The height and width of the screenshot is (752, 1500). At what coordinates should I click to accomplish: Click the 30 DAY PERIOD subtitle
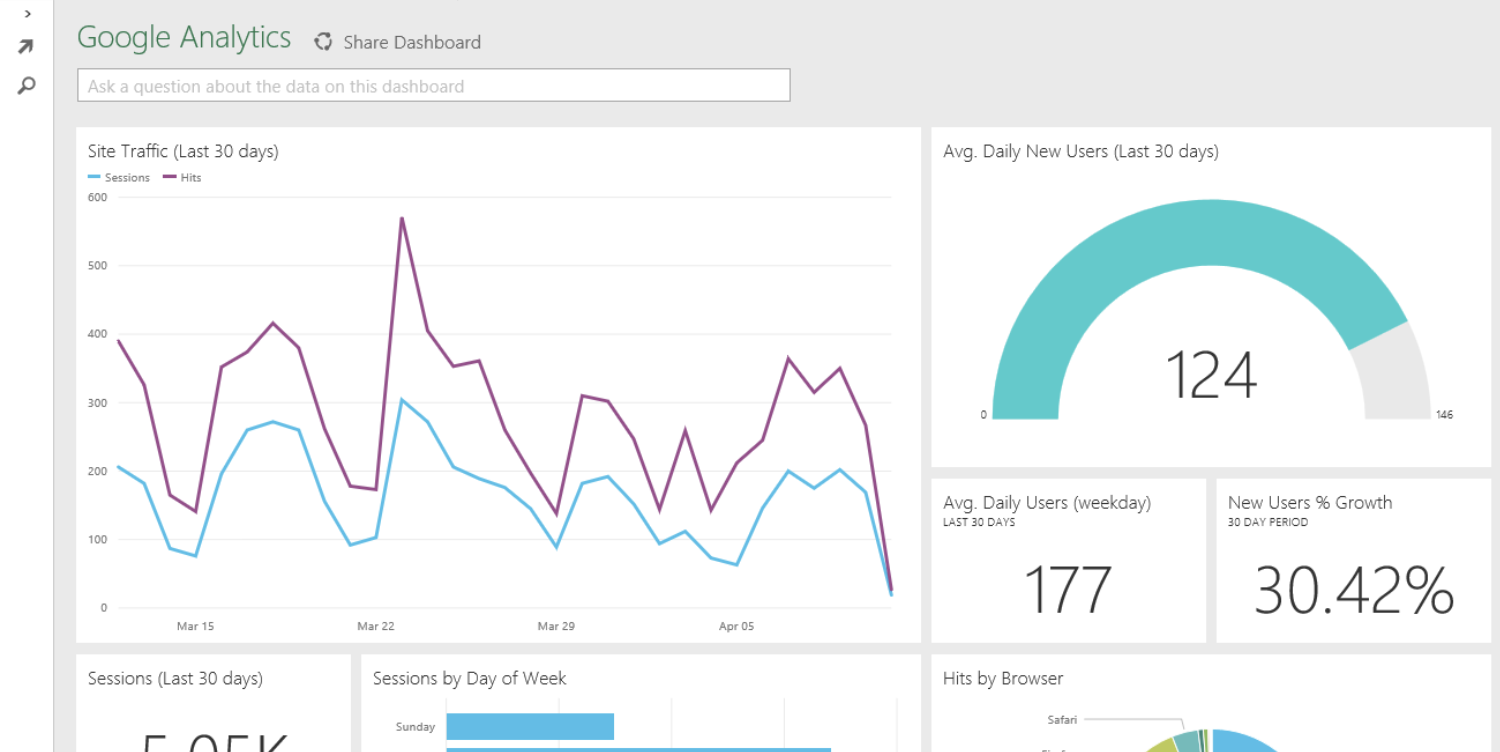1268,522
